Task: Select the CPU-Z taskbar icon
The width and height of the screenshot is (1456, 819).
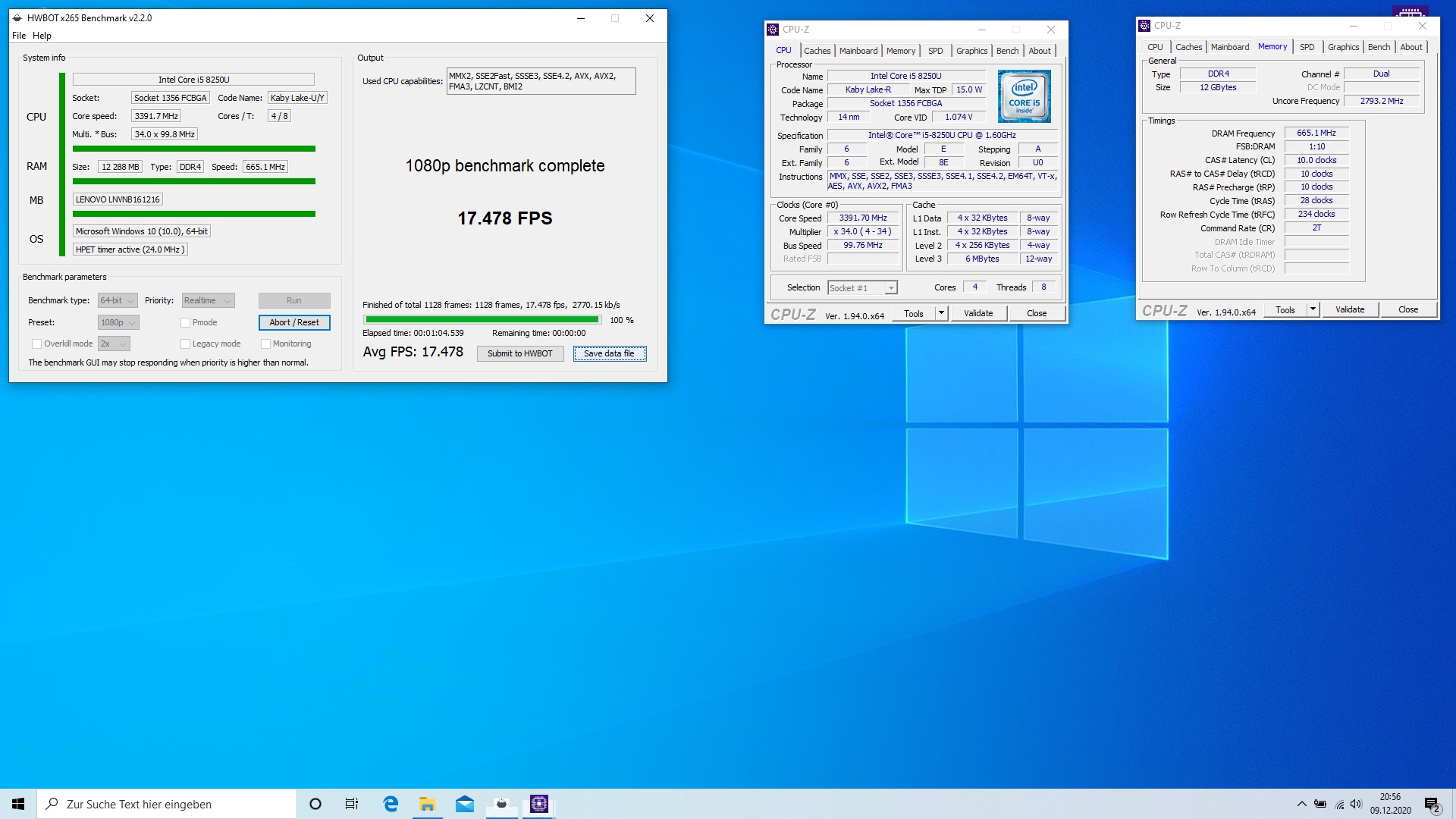Action: pyautogui.click(x=539, y=804)
